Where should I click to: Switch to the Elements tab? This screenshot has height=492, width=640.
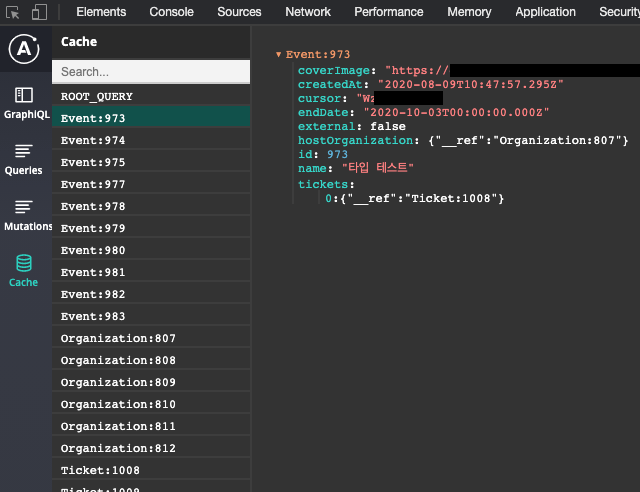coord(101,12)
